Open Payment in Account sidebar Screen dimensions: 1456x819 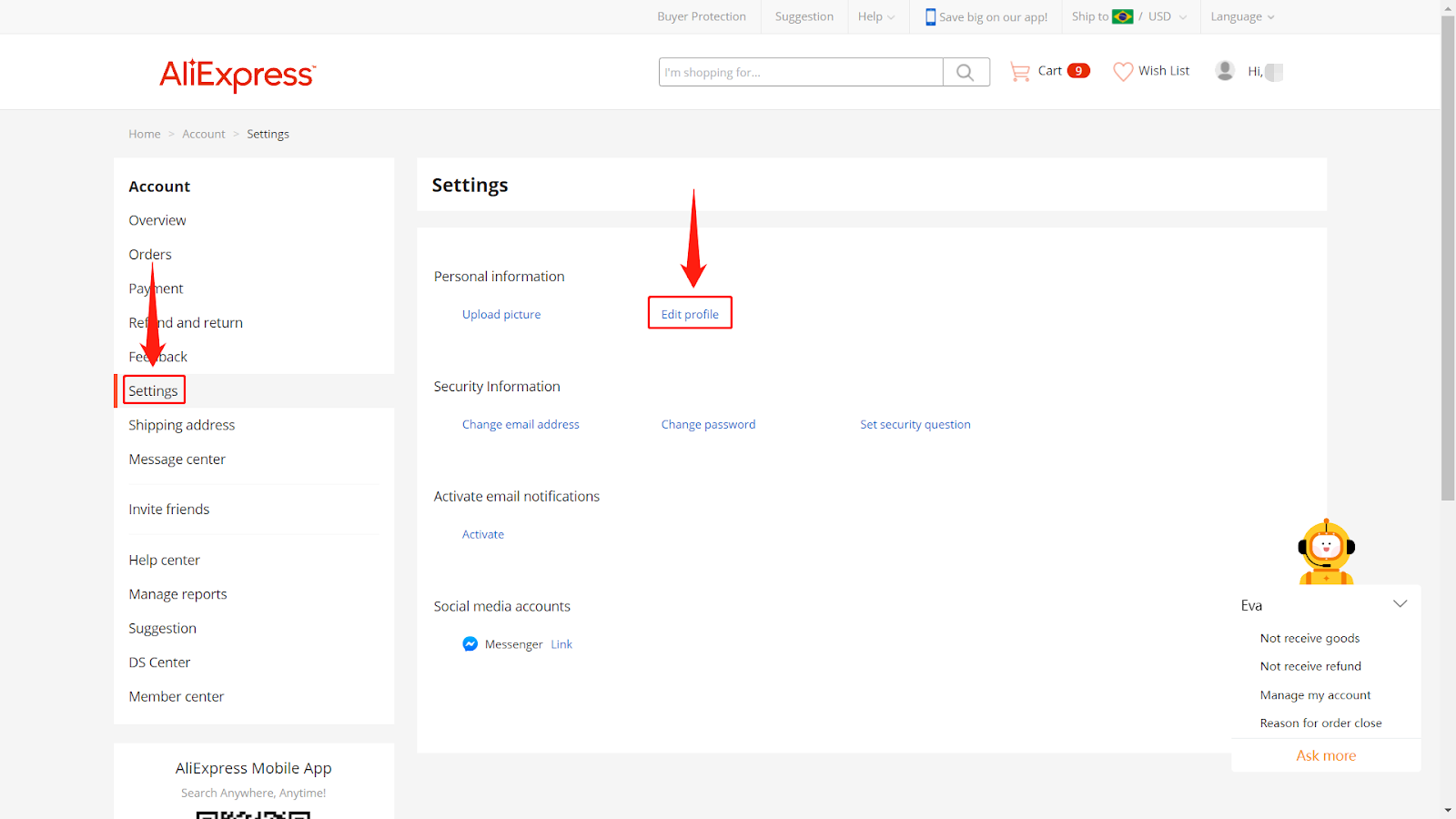pyautogui.click(x=156, y=288)
